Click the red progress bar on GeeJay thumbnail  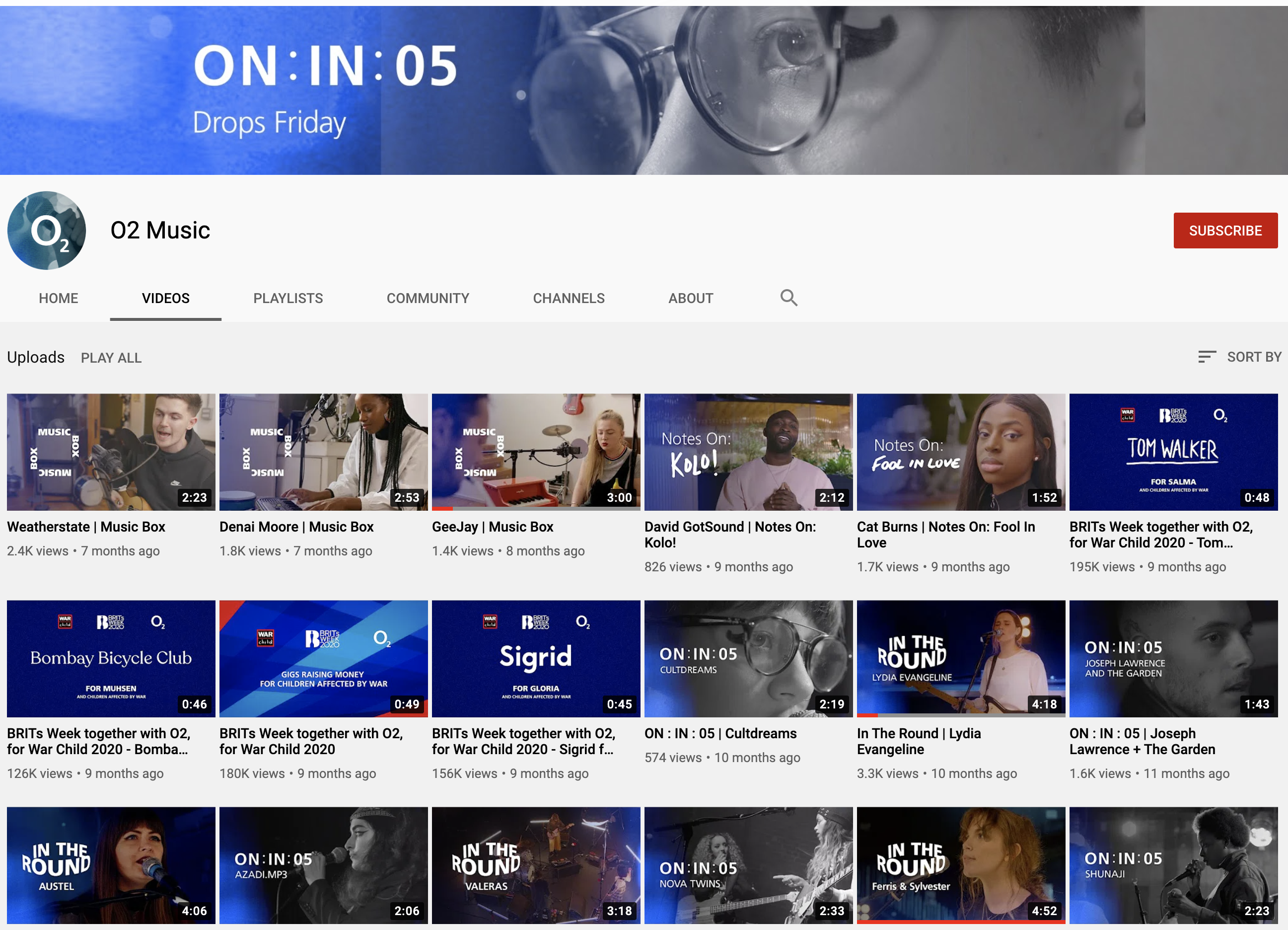point(442,508)
